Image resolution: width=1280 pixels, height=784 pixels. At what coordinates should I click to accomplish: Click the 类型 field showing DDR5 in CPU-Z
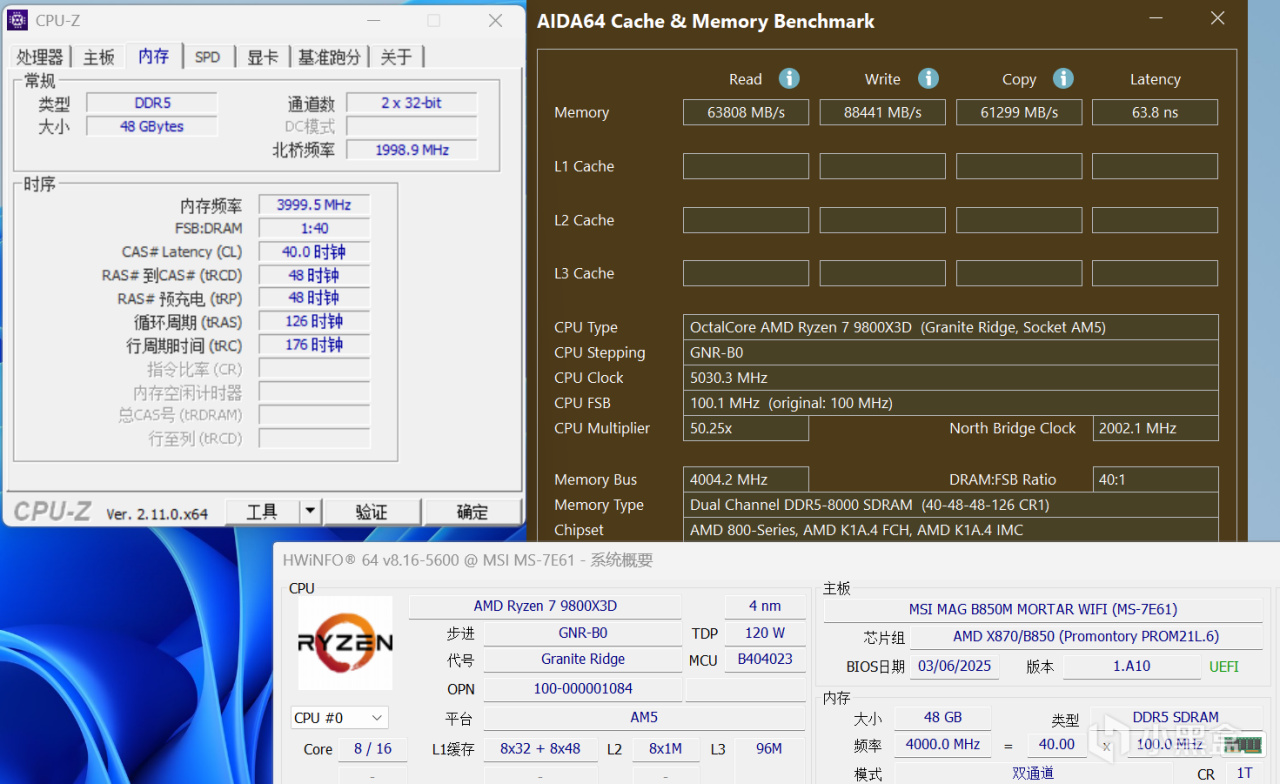[x=152, y=103]
